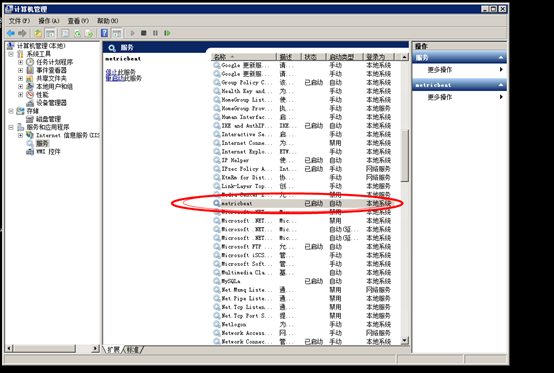Sort the services by the 状态 column header

pyautogui.click(x=313, y=57)
